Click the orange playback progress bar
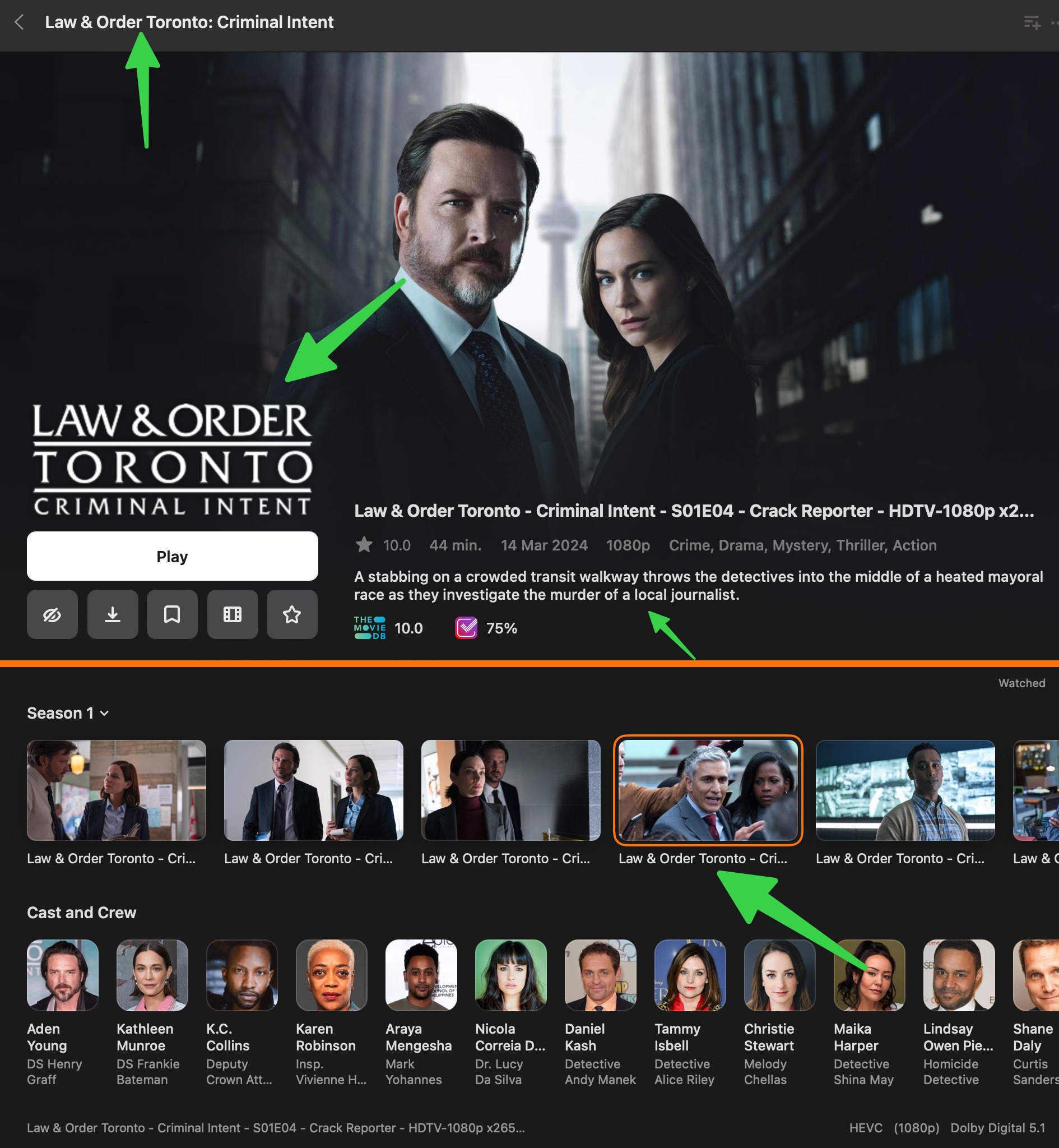This screenshot has width=1059, height=1148. [529, 664]
